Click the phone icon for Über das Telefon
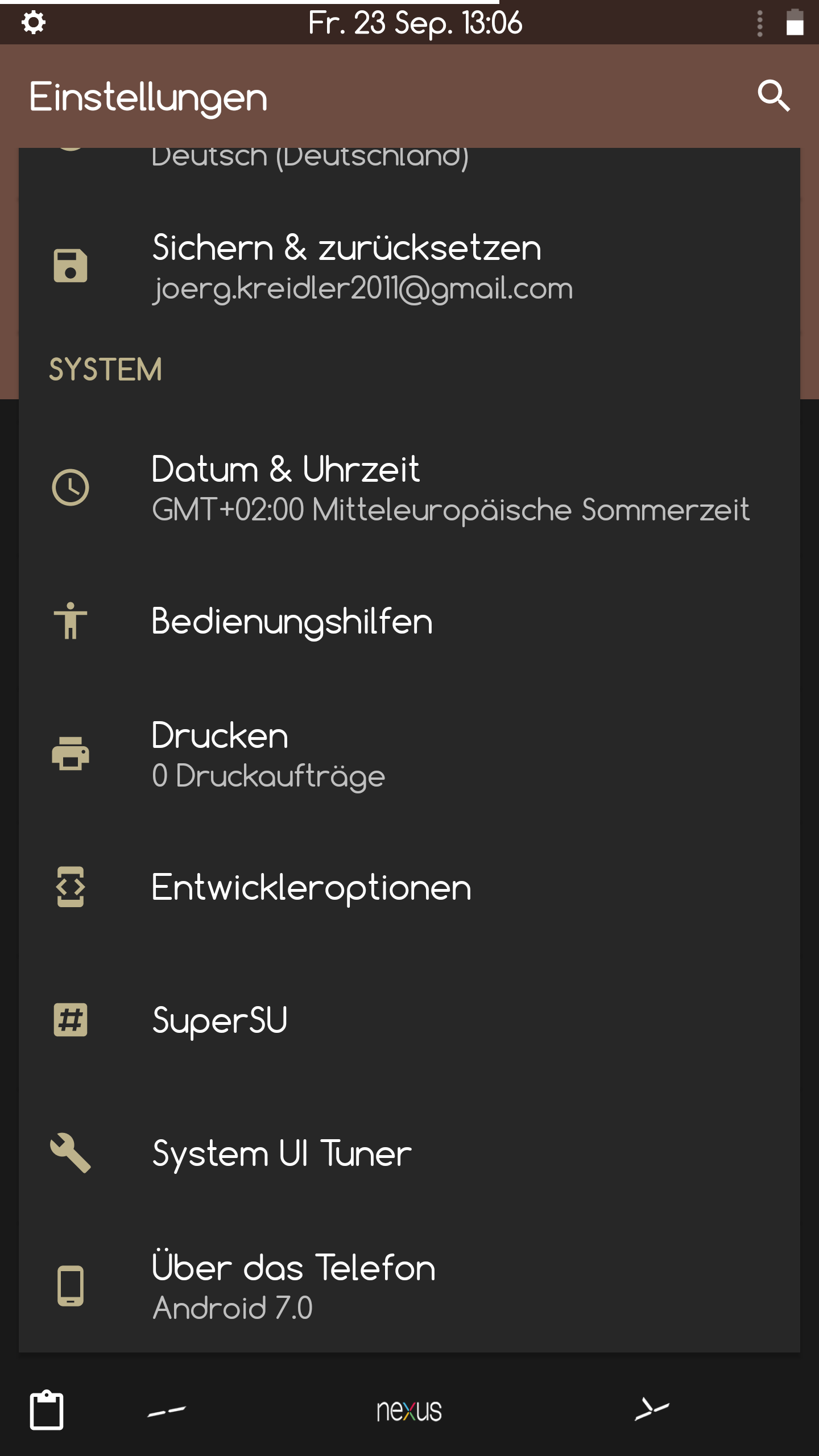 (x=70, y=1286)
